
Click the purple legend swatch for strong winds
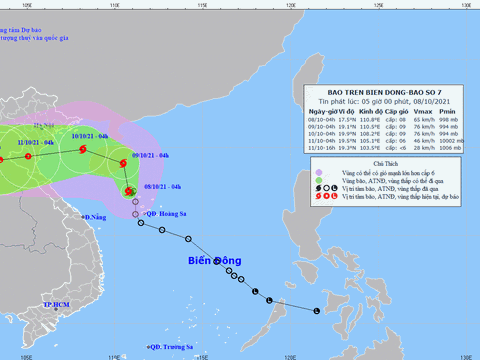[x=319, y=173]
